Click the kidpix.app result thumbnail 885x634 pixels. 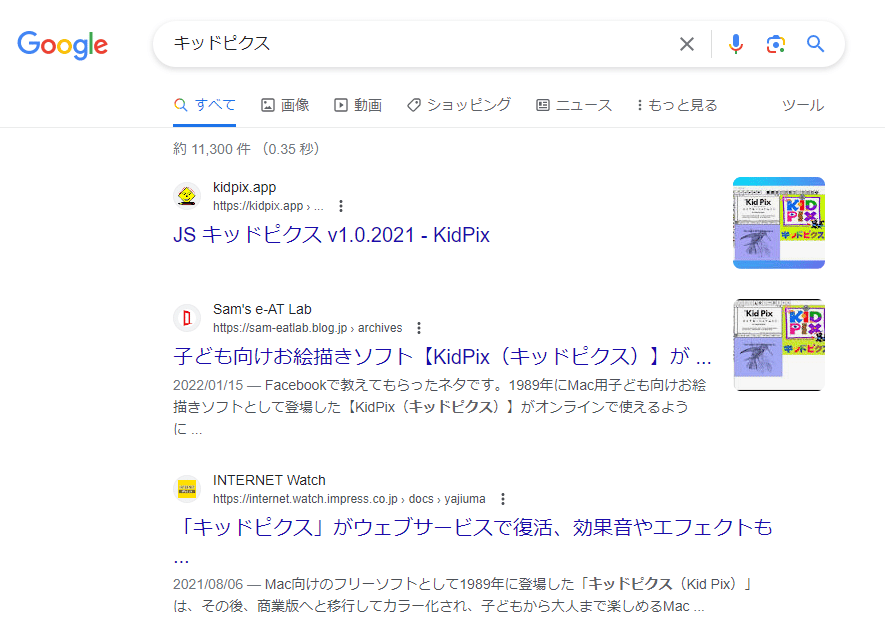[778, 223]
